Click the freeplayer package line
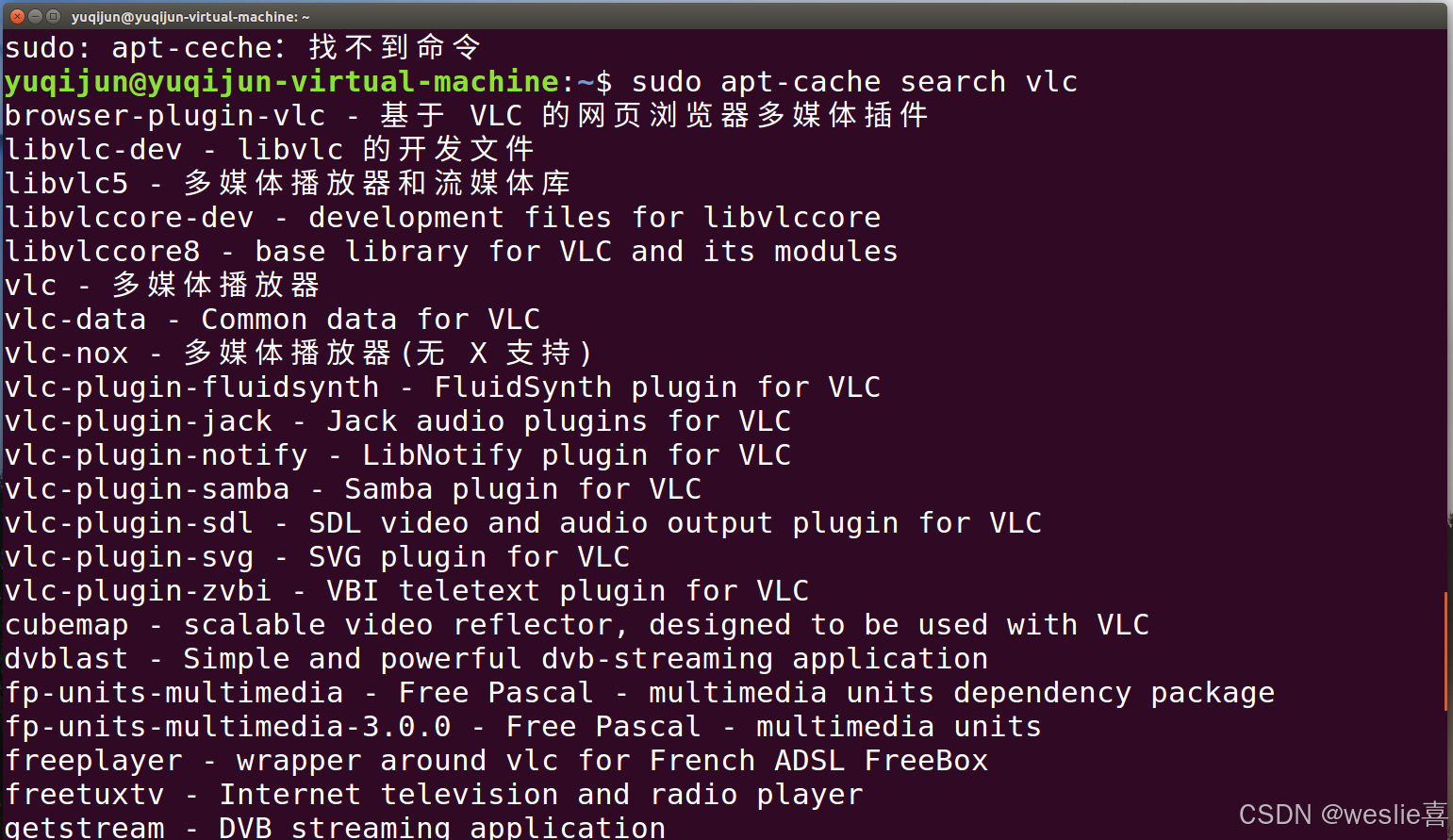This screenshot has width=1453, height=840. [x=93, y=760]
